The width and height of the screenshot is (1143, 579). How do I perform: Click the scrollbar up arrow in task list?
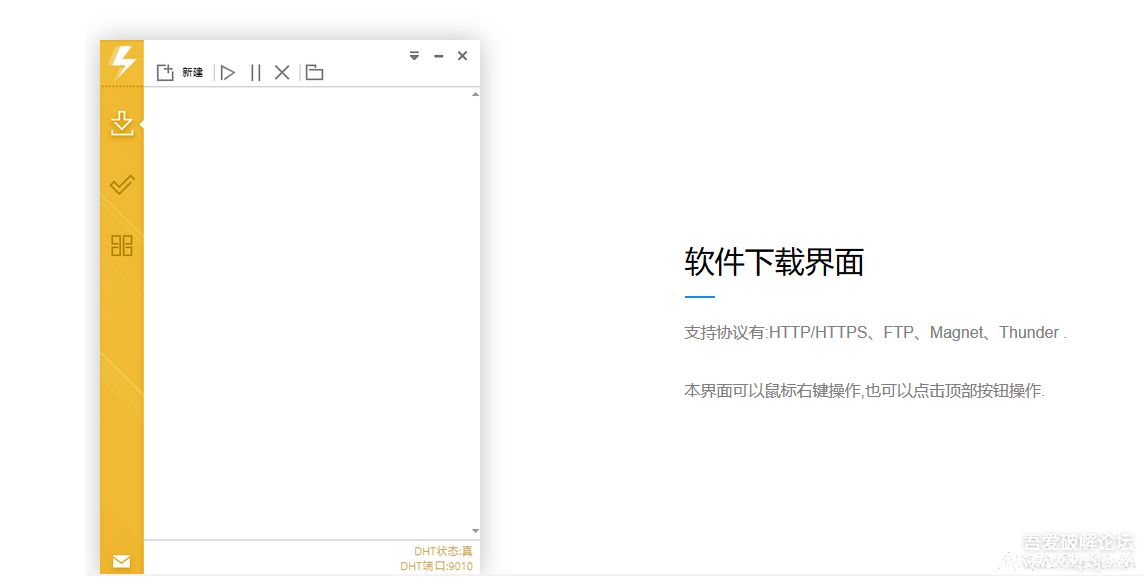tap(475, 94)
